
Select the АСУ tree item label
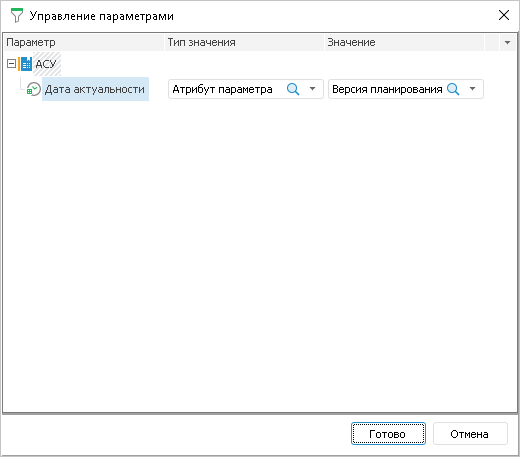click(x=46, y=64)
